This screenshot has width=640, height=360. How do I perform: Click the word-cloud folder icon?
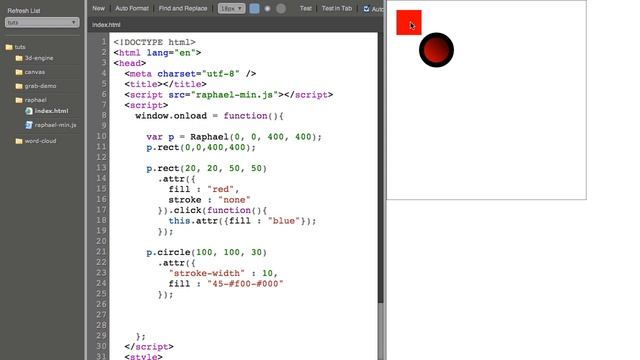[x=19, y=141]
